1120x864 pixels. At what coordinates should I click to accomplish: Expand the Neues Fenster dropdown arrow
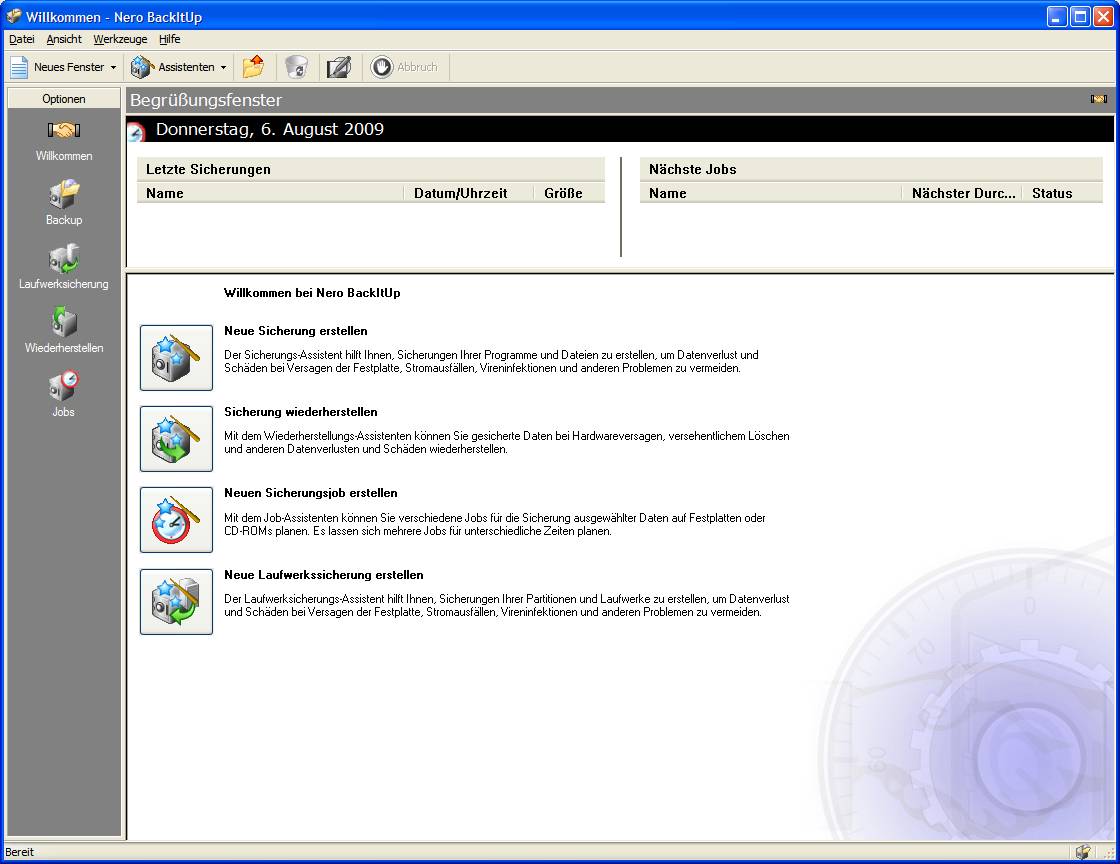point(114,67)
